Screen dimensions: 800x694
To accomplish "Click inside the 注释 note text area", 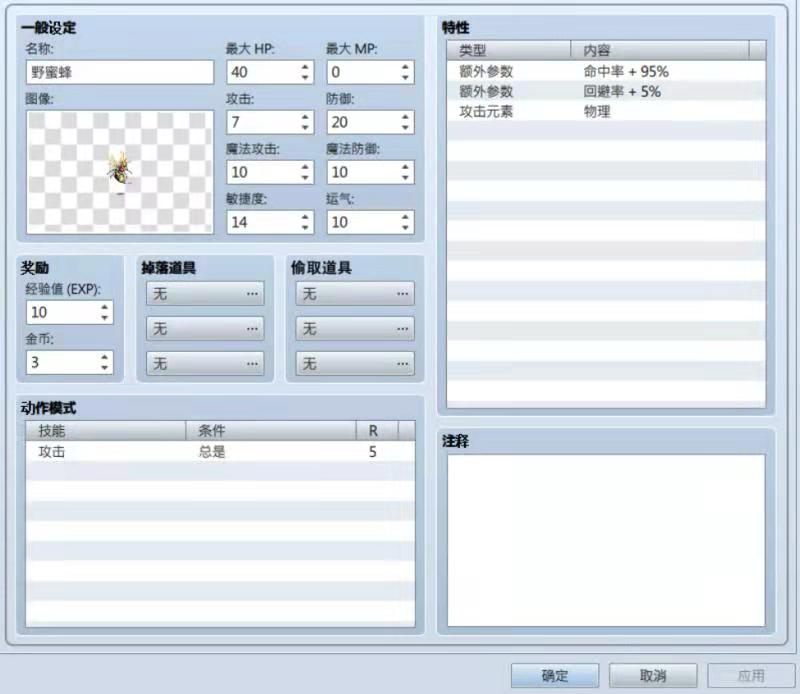I will click(x=606, y=540).
